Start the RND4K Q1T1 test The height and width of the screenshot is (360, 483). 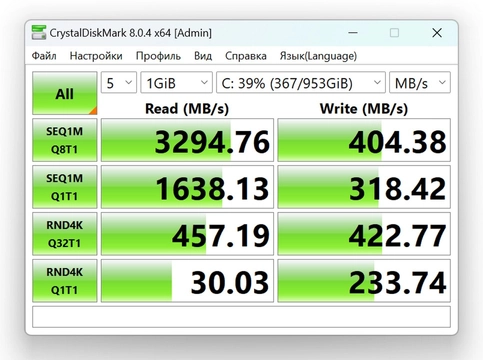pos(65,281)
